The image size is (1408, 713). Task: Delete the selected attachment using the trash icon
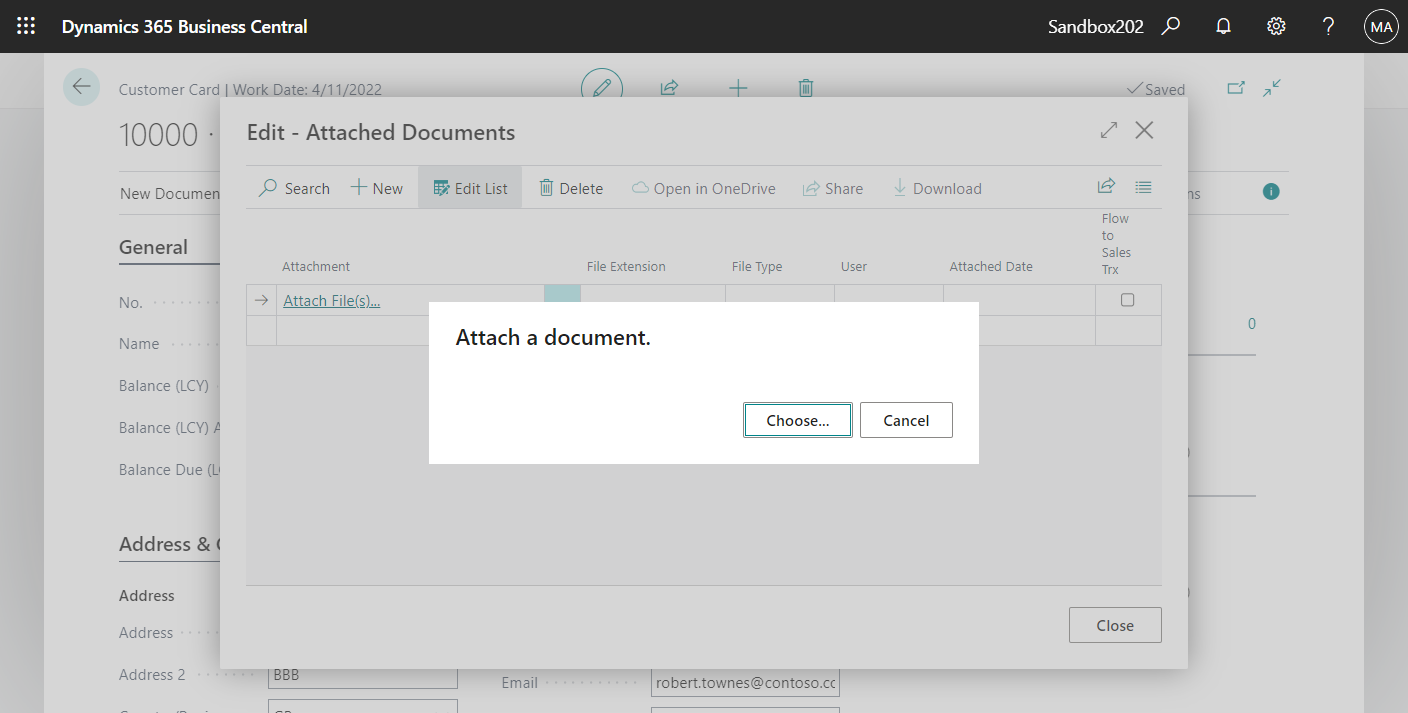pos(571,188)
